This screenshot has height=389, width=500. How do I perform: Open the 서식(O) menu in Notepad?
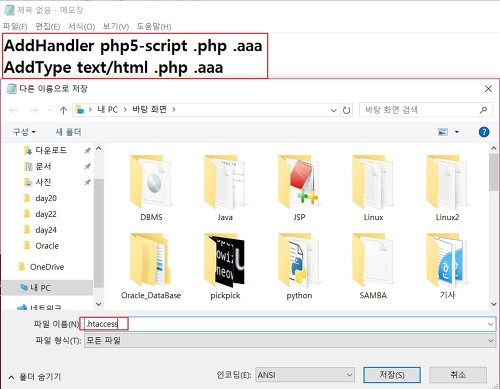[x=82, y=26]
